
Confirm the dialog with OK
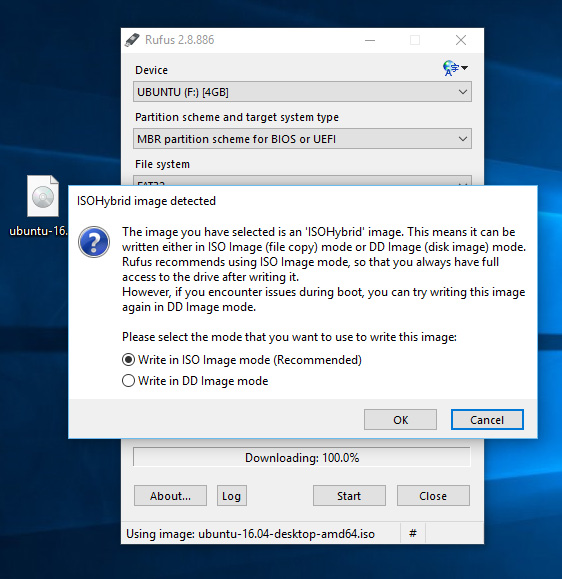[400, 419]
